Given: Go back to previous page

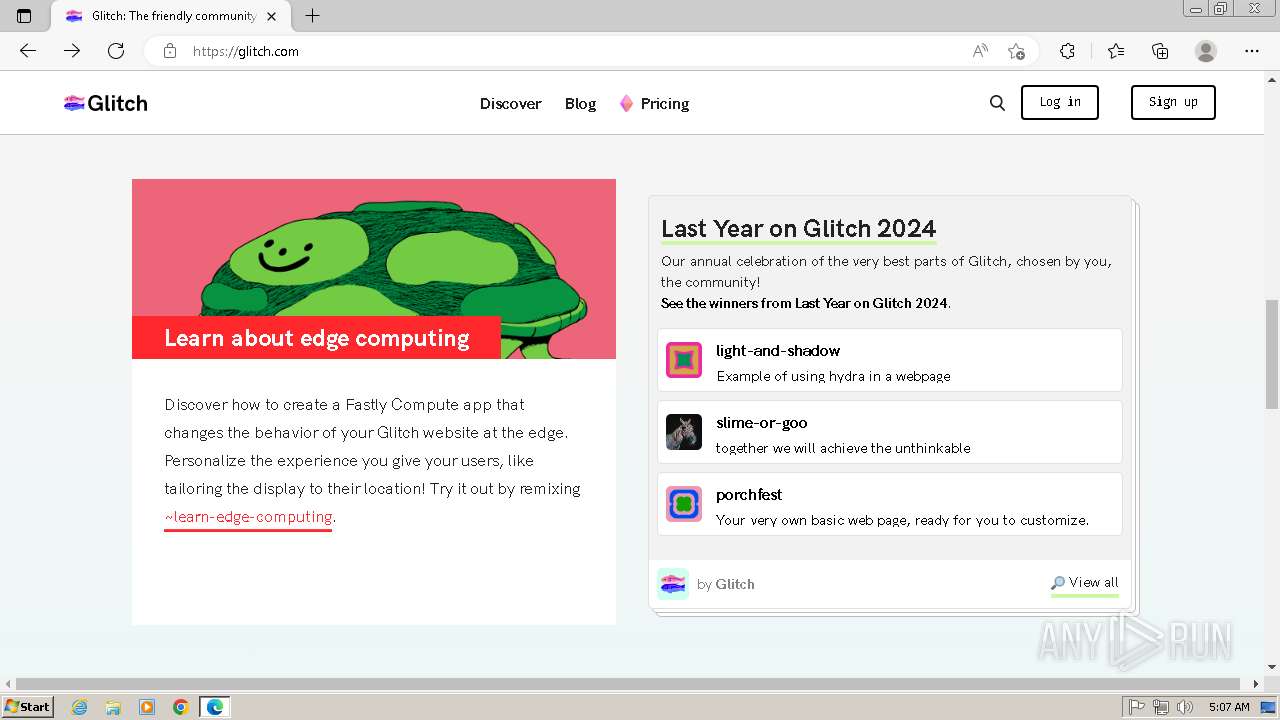Looking at the screenshot, I should [28, 51].
